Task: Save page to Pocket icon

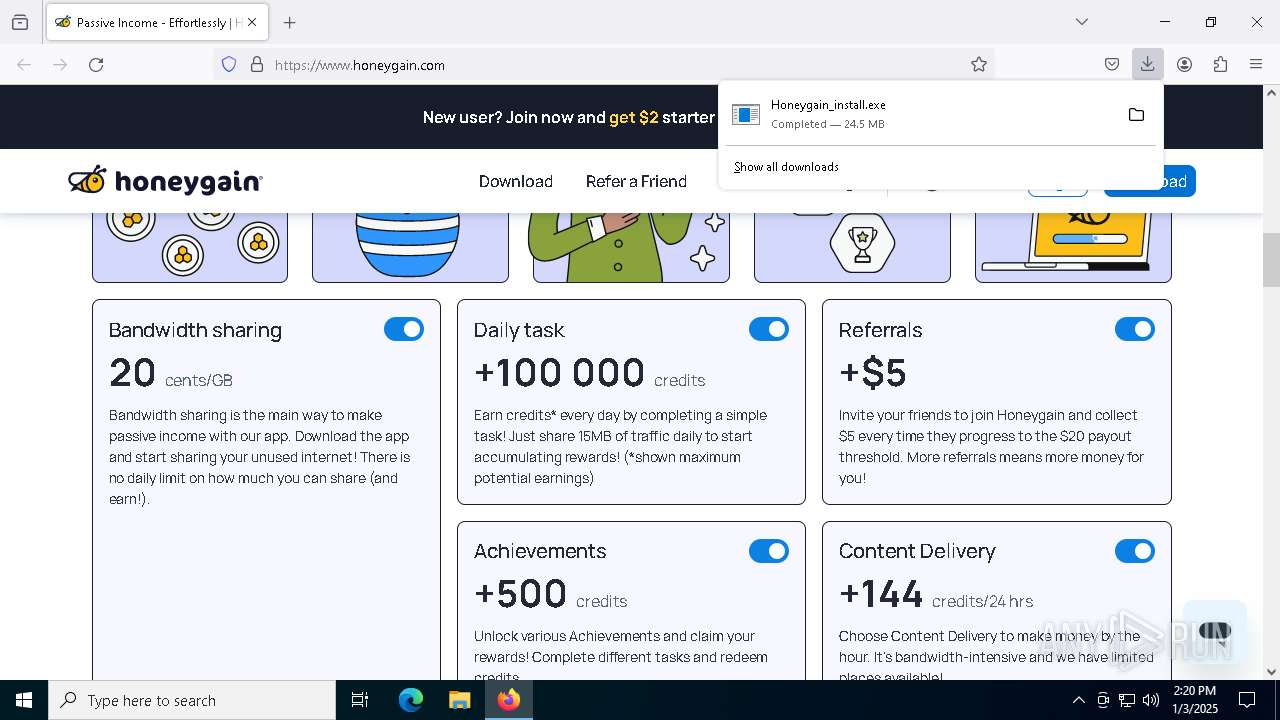Action: pyautogui.click(x=1112, y=64)
